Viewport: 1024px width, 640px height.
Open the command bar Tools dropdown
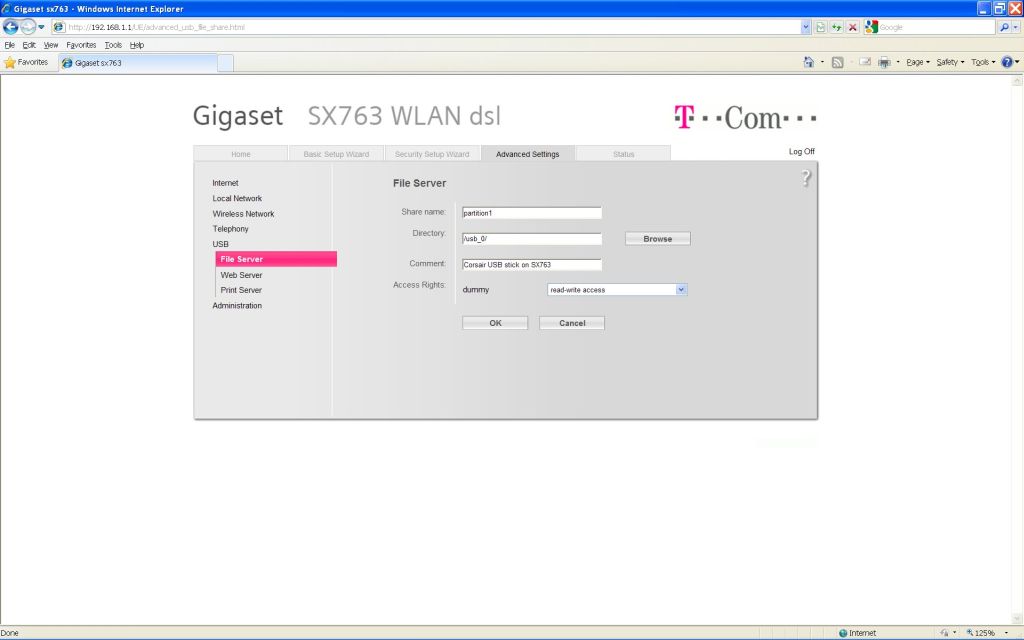click(983, 62)
